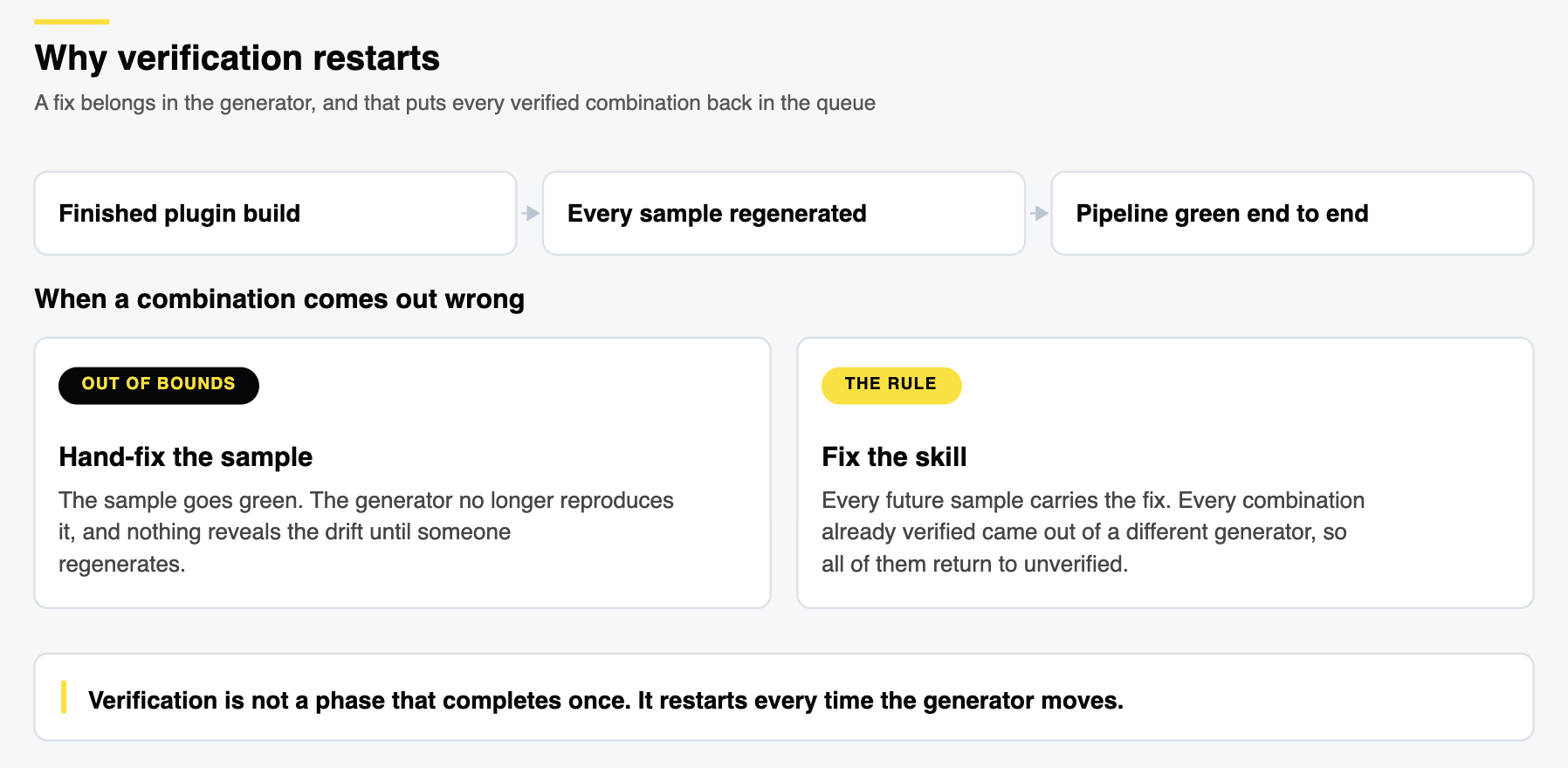Select the OUT OF BOUNDS badge
Image resolution: width=1568 pixels, height=768 pixels.
click(159, 385)
